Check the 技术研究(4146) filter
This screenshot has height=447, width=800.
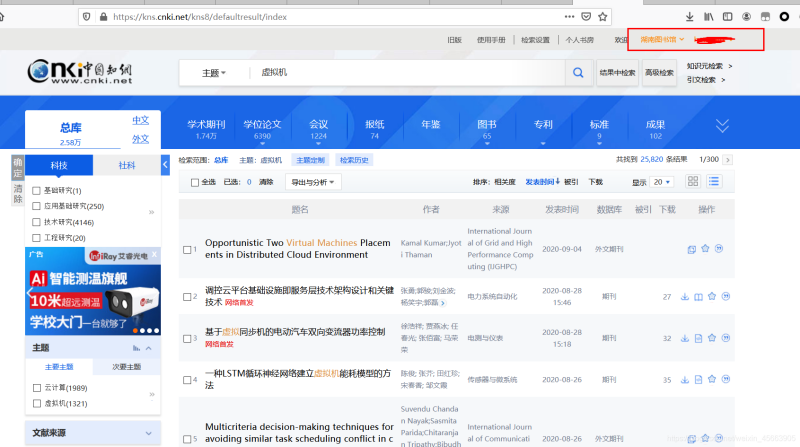pos(36,222)
